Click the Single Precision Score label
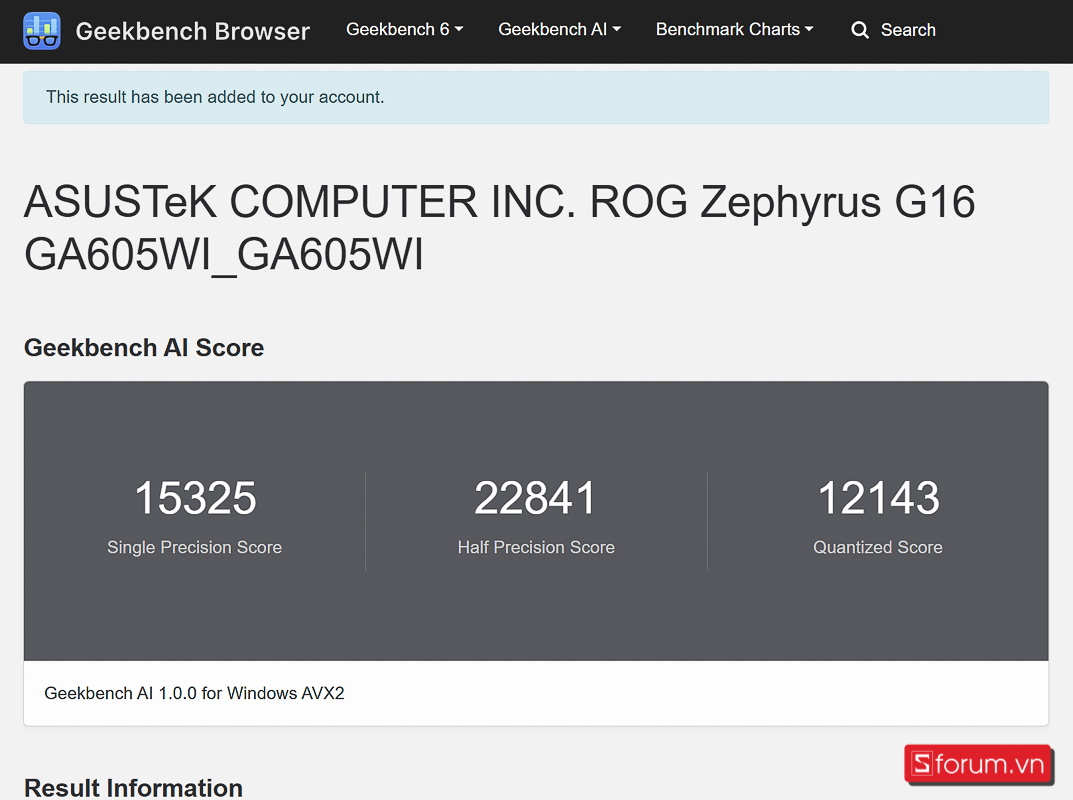The height and width of the screenshot is (800, 1073). coord(194,547)
